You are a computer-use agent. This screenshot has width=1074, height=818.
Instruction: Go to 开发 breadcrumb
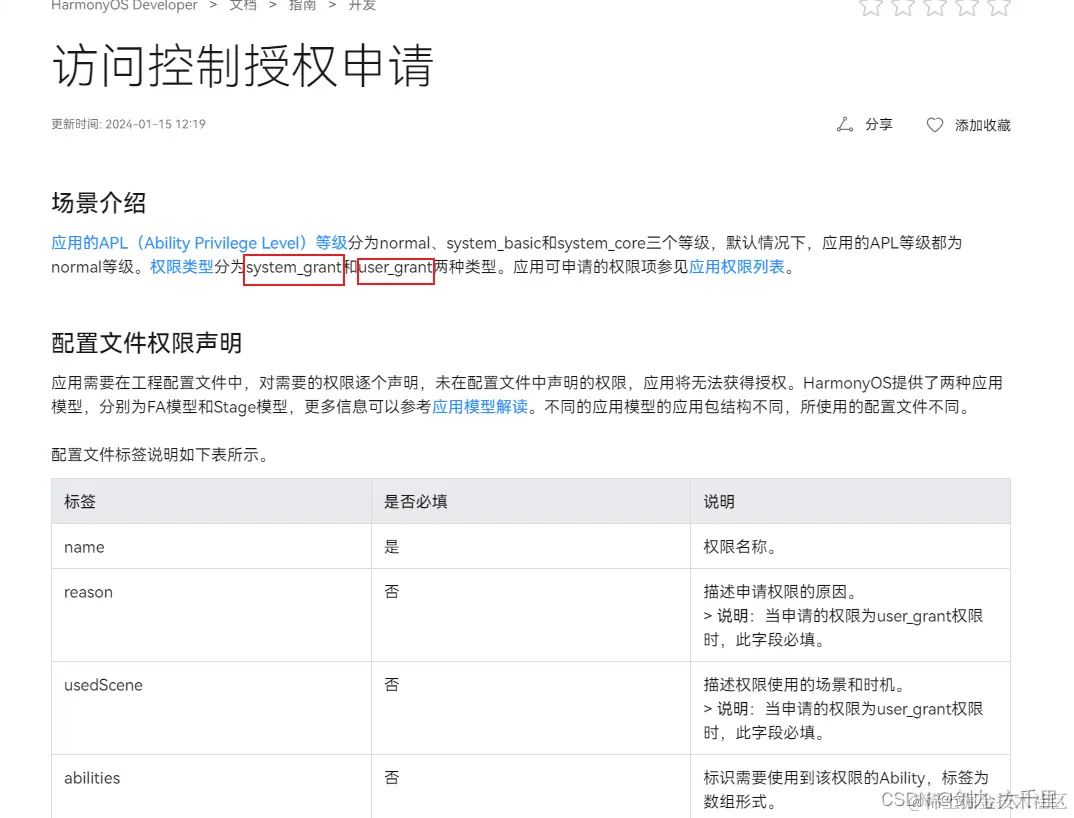362,5
